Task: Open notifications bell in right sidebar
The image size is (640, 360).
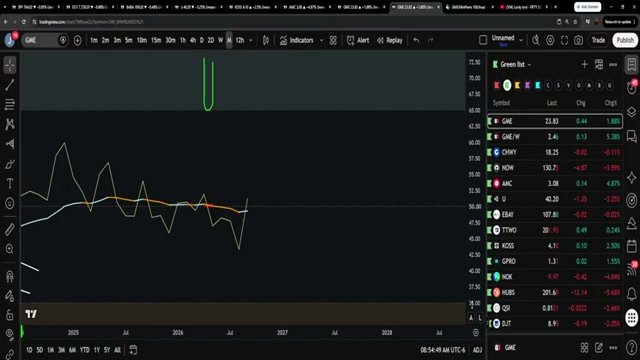Action: coord(631,293)
